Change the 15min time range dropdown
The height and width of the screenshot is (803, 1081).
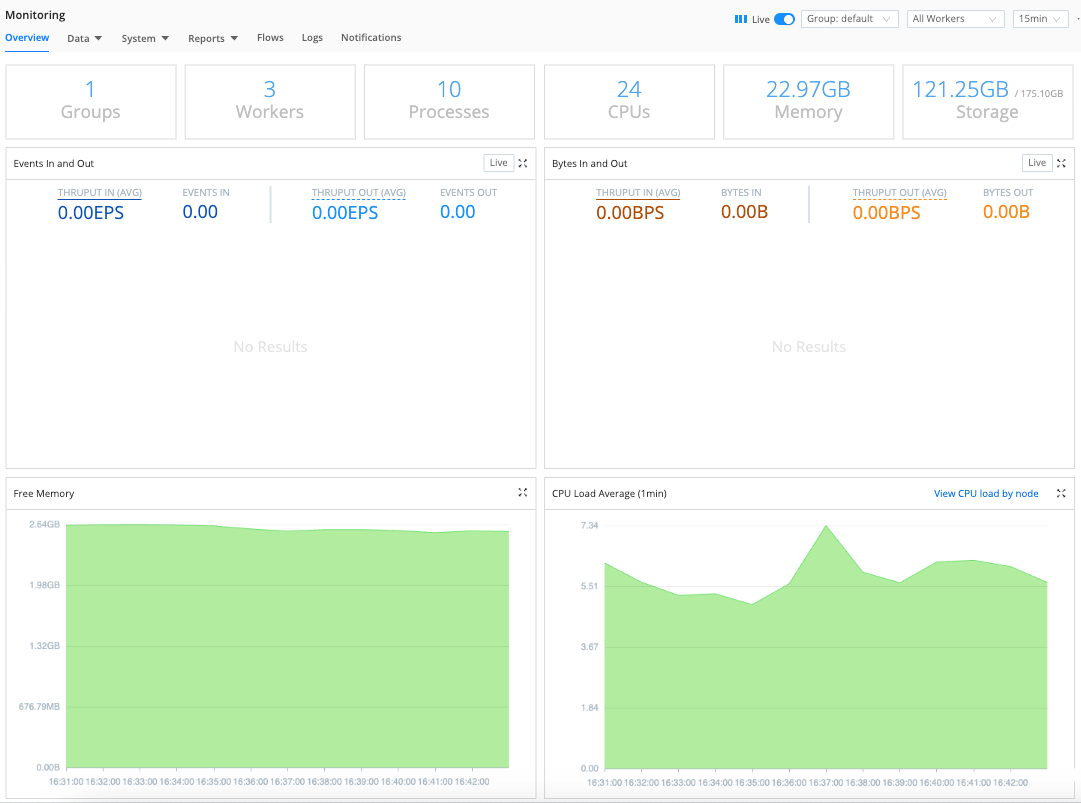(x=1039, y=18)
